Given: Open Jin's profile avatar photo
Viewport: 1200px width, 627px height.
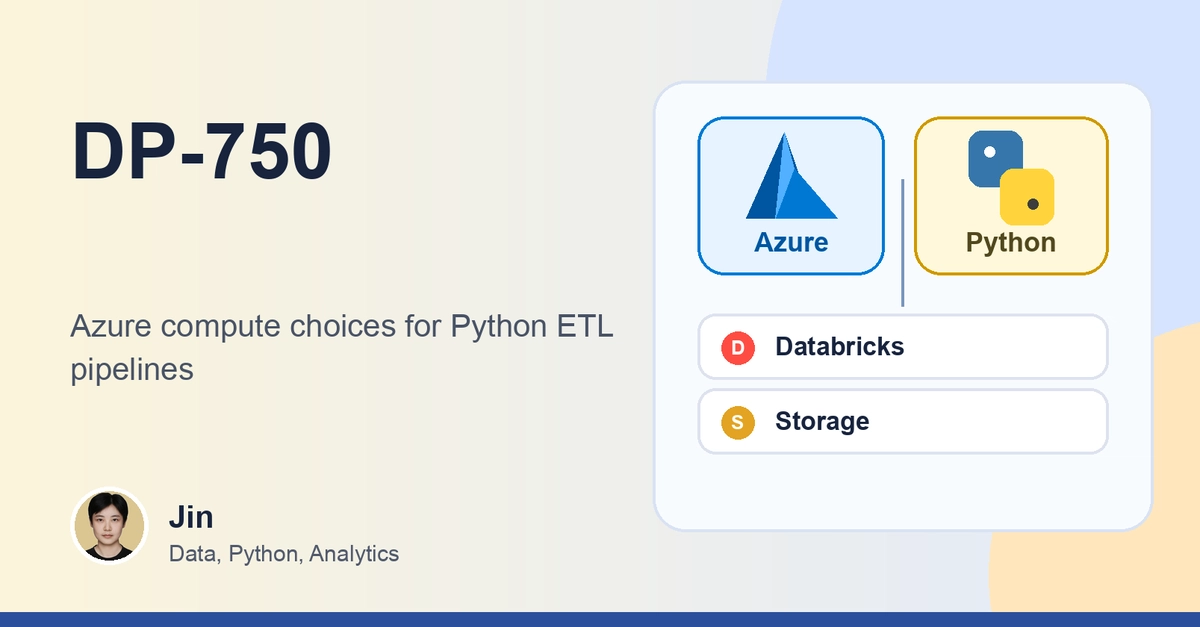Looking at the screenshot, I should coord(110,526).
